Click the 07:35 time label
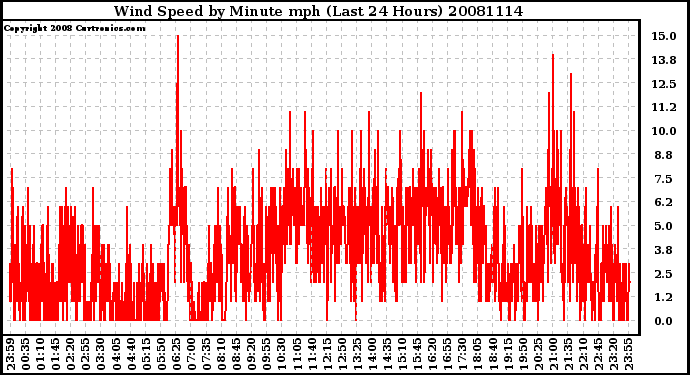 coord(206,354)
